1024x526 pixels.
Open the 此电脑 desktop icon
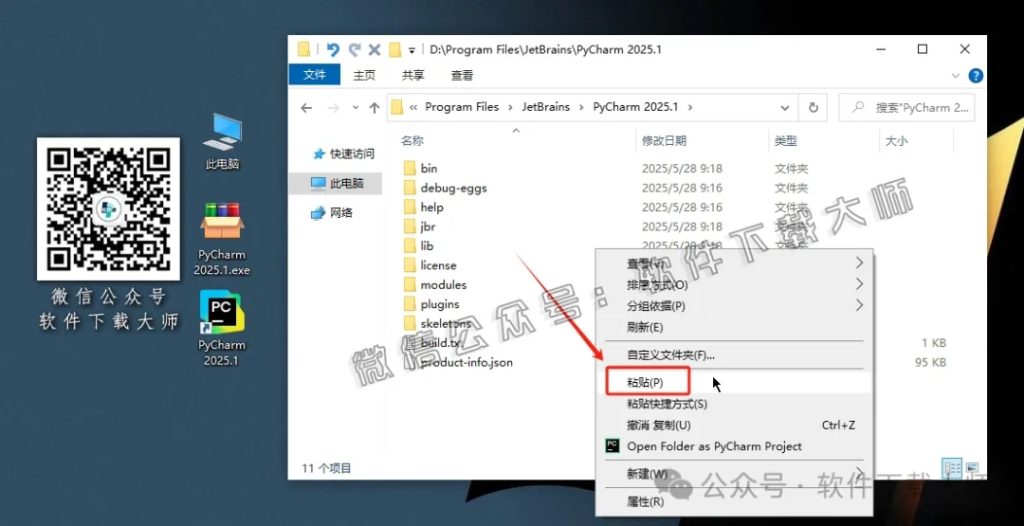click(222, 142)
